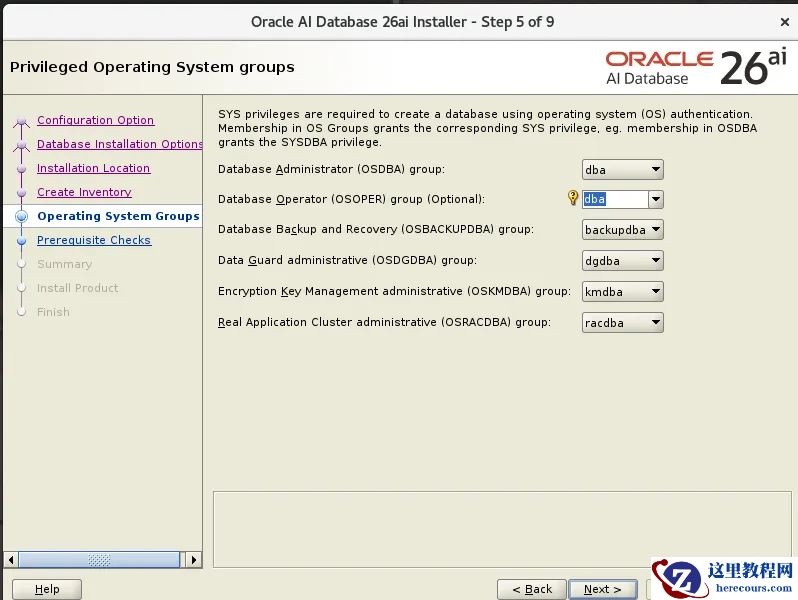
Task: Expand the OSOPER group dropdown arrow
Action: [656, 199]
